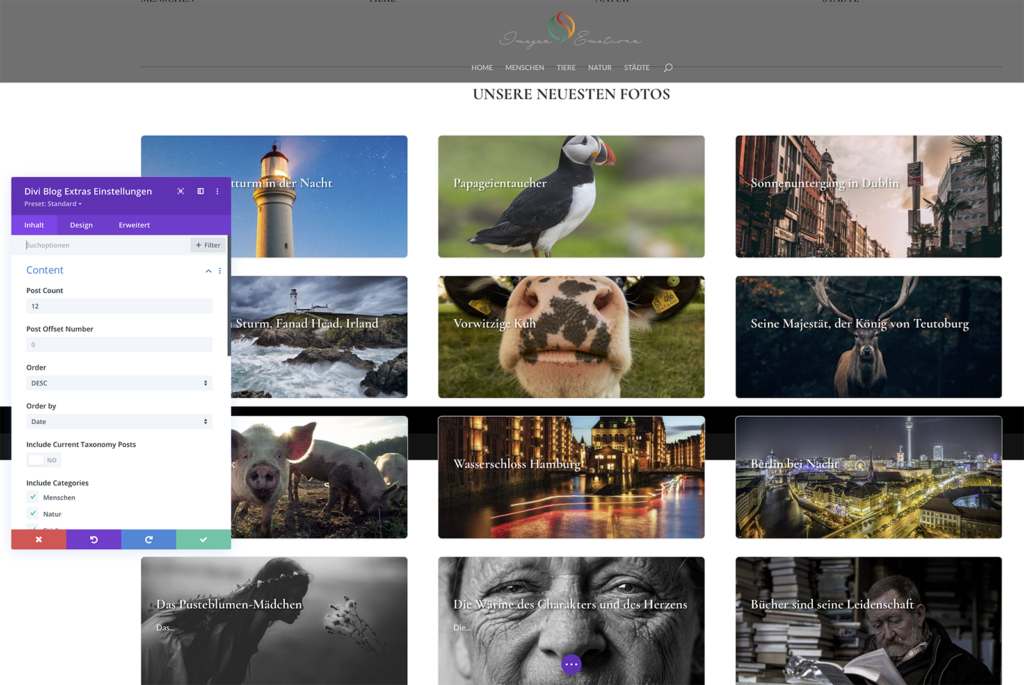Click the Content section heading
Viewport: 1024px width, 685px height.
pyautogui.click(x=44, y=270)
